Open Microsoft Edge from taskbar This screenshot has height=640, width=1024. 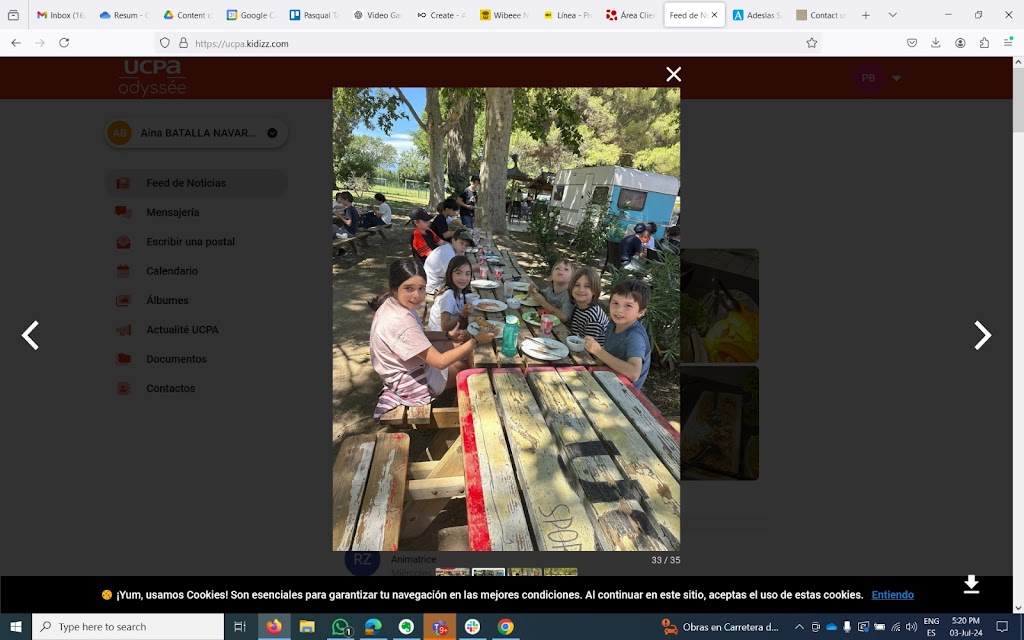pos(374,627)
